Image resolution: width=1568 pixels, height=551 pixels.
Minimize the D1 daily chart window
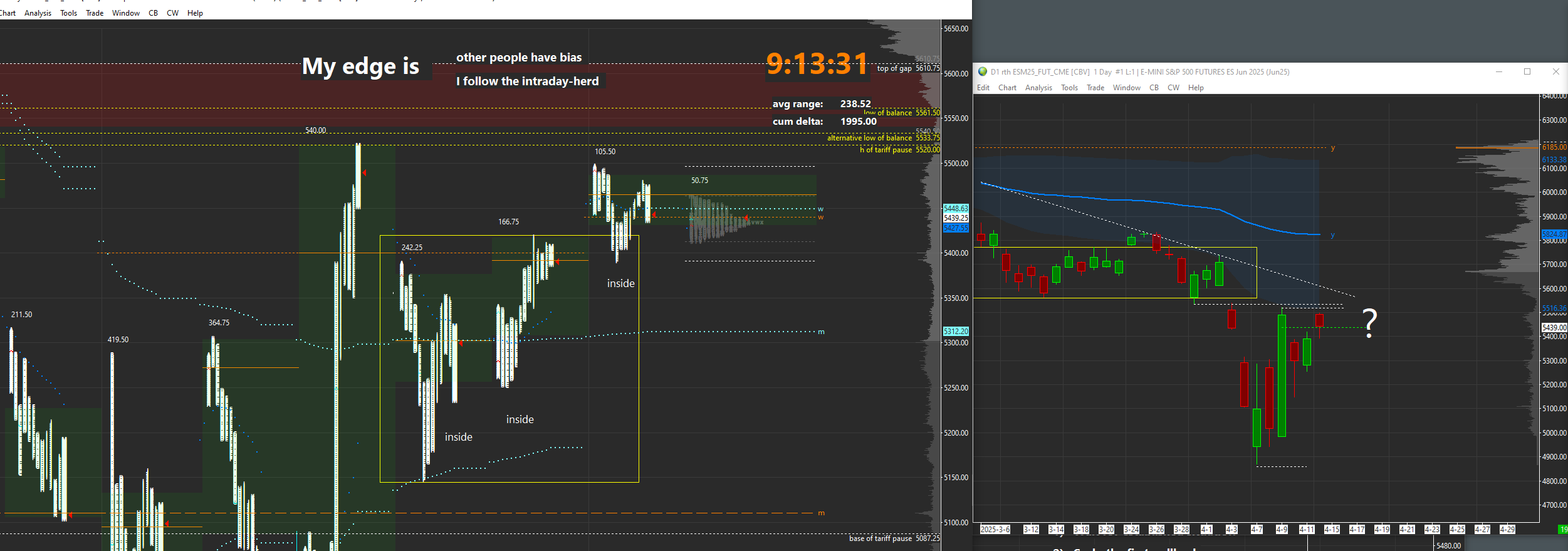1499,71
